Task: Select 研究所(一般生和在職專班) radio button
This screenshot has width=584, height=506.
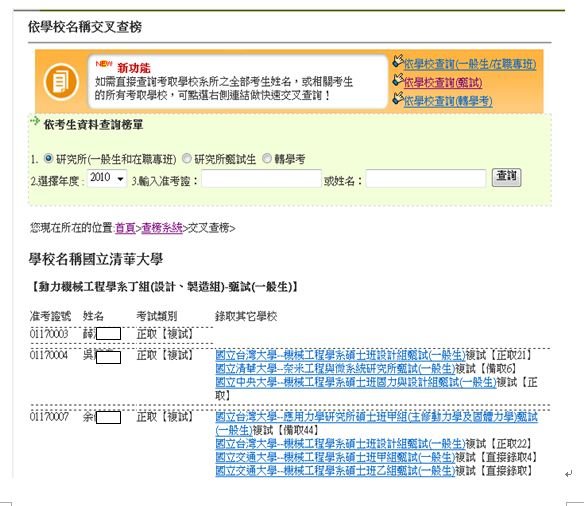Action: point(48,158)
